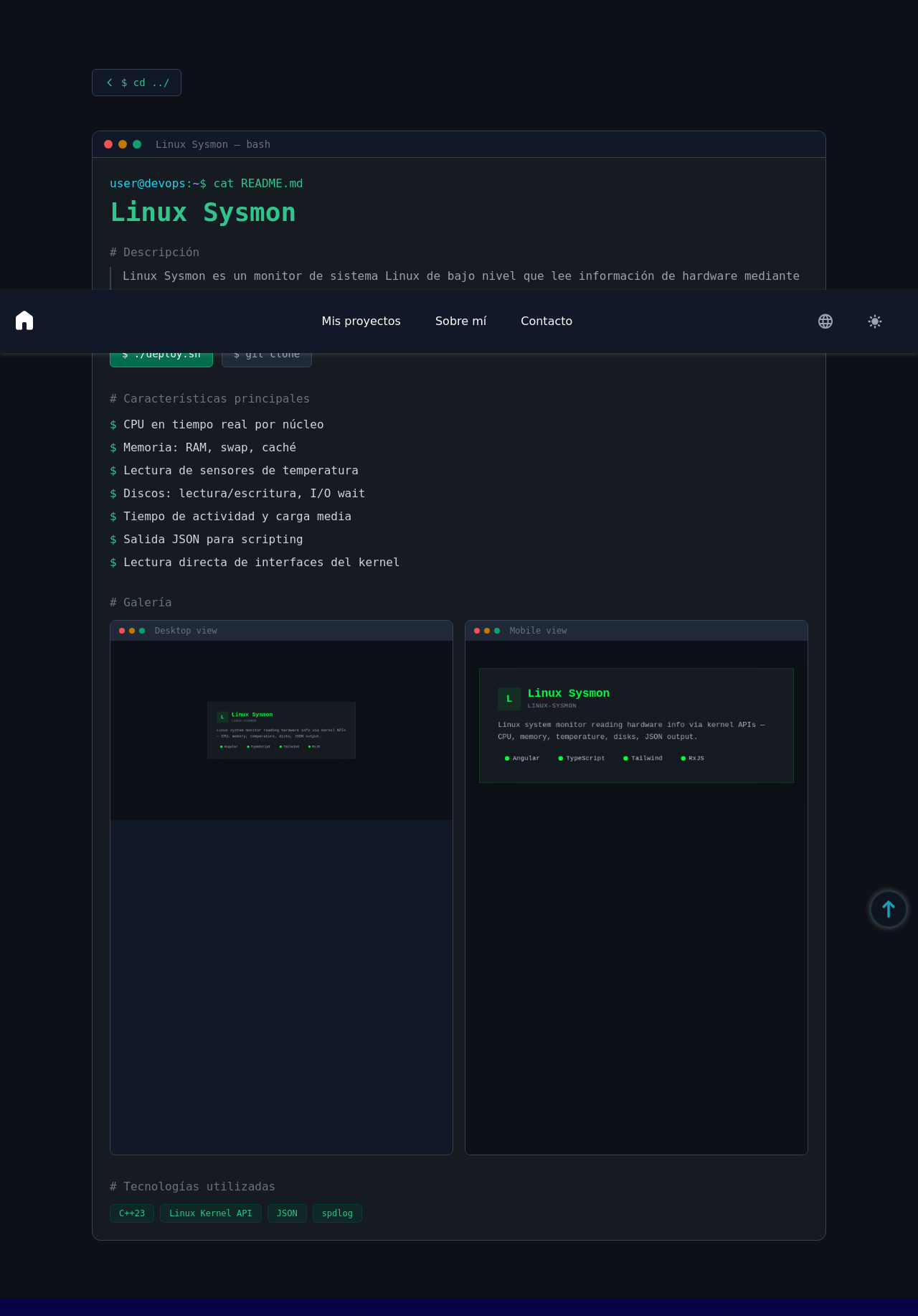Click 'Discos: lectura/escritura, I/O wait'
Screen dimensions: 918x1316
tap(244, 494)
